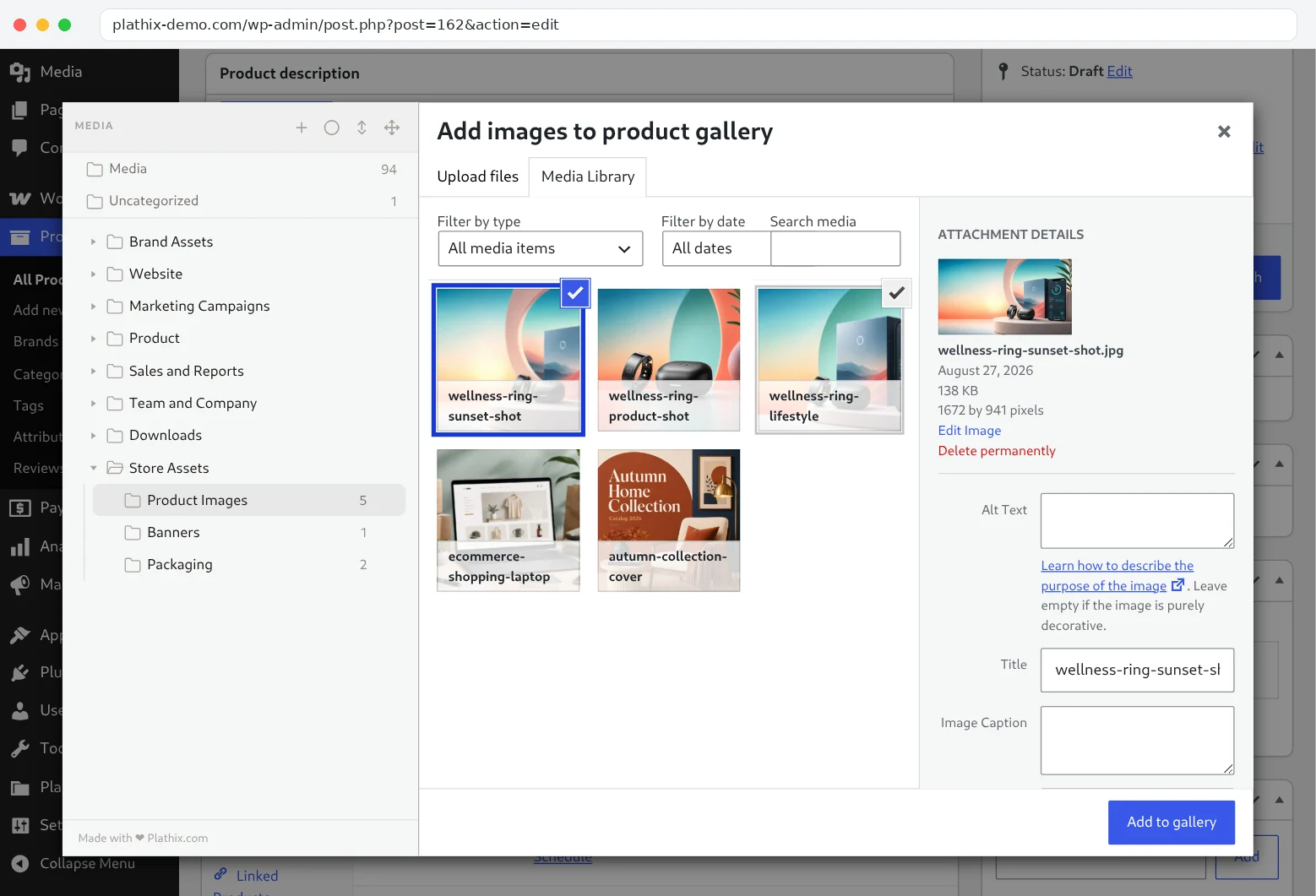Click the Status Edit link in background page

point(1119,72)
